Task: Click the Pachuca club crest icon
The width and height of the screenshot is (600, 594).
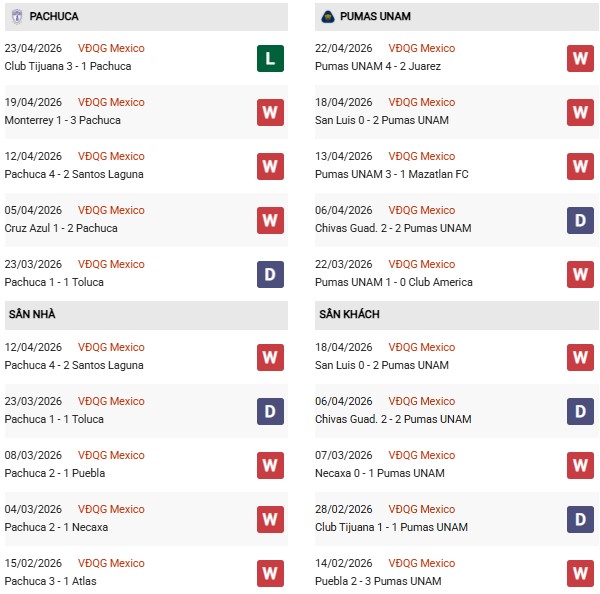Action: 16,17
